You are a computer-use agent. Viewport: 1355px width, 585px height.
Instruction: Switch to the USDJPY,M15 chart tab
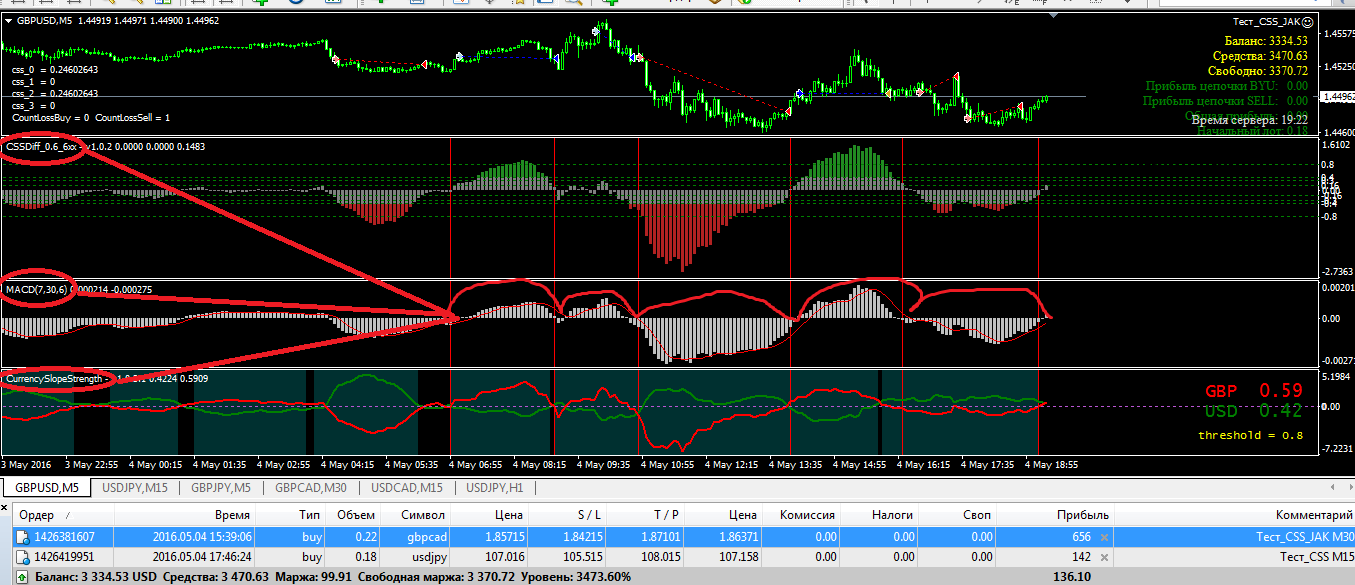pos(134,488)
